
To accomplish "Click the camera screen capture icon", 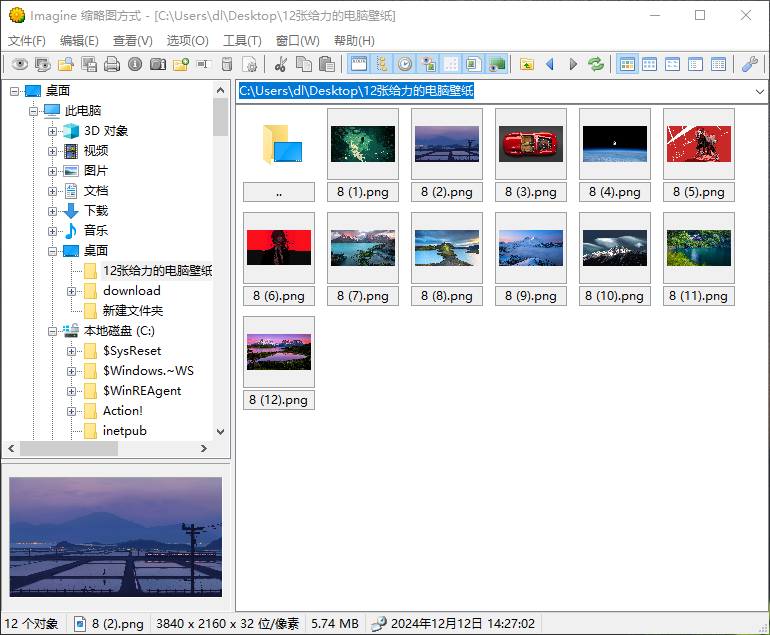I will point(157,64).
